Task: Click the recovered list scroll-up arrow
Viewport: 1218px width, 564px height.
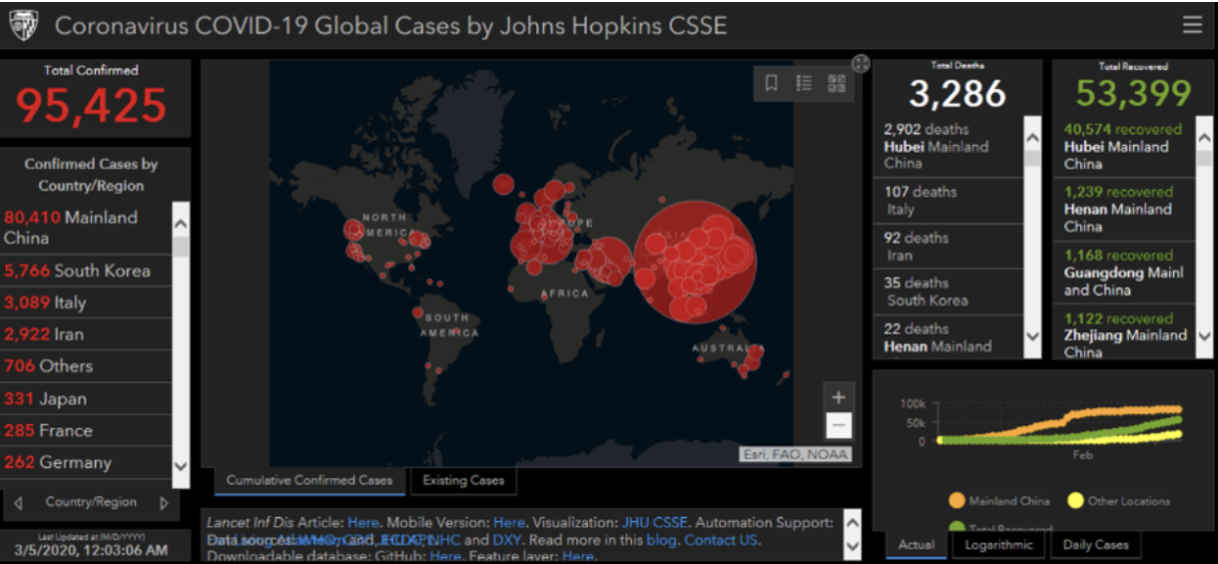Action: pyautogui.click(x=1204, y=136)
